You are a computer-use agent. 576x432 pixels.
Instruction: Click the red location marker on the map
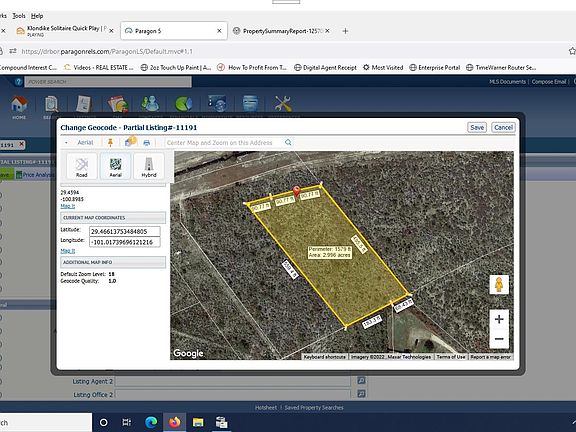(296, 191)
